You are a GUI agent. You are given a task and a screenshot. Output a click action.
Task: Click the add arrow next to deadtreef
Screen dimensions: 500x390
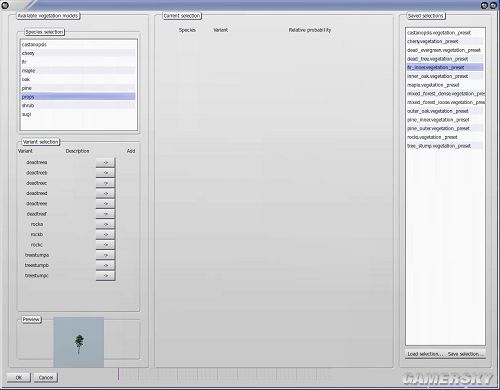click(x=105, y=214)
